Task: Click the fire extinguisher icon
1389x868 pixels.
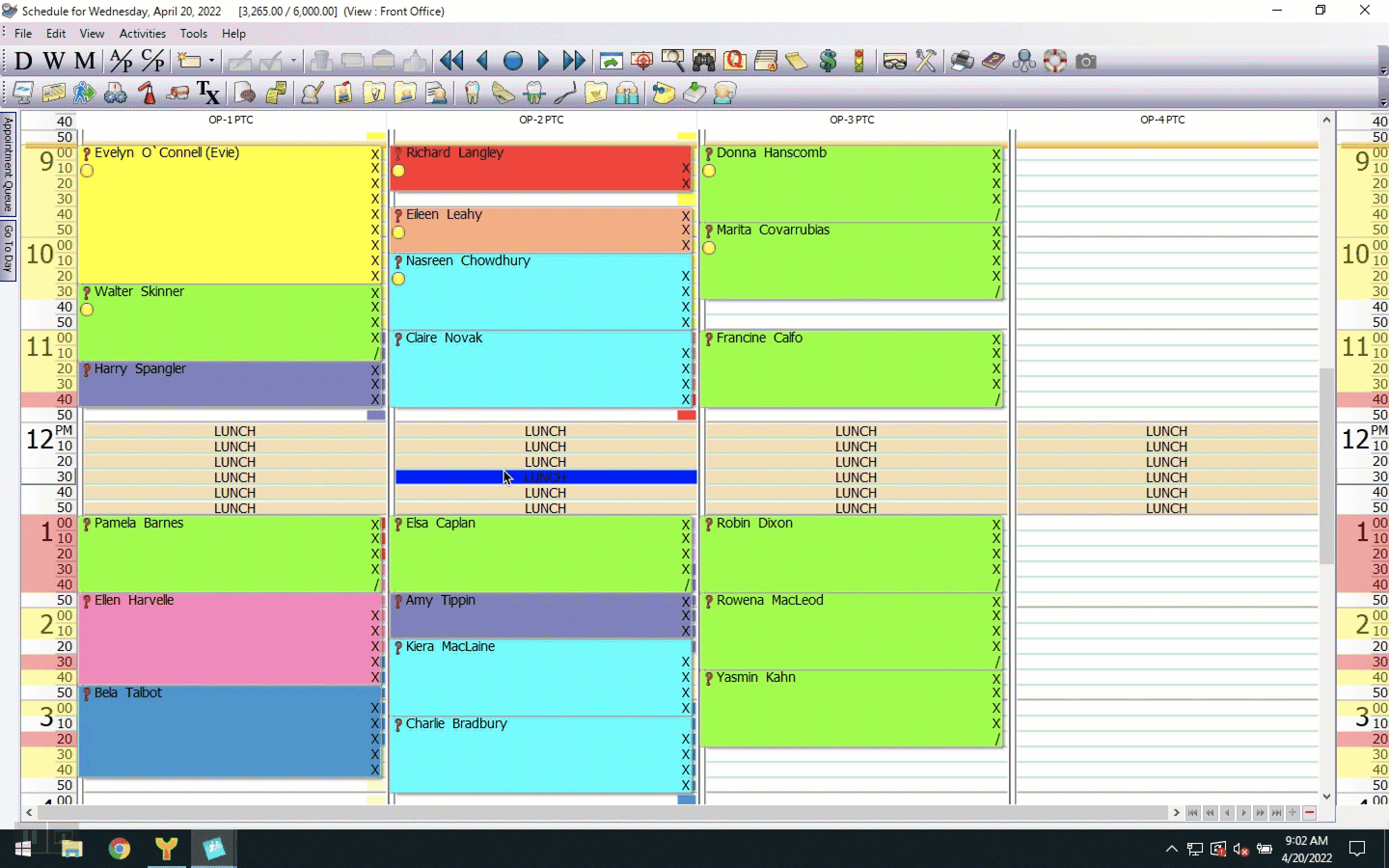Action: click(148, 93)
